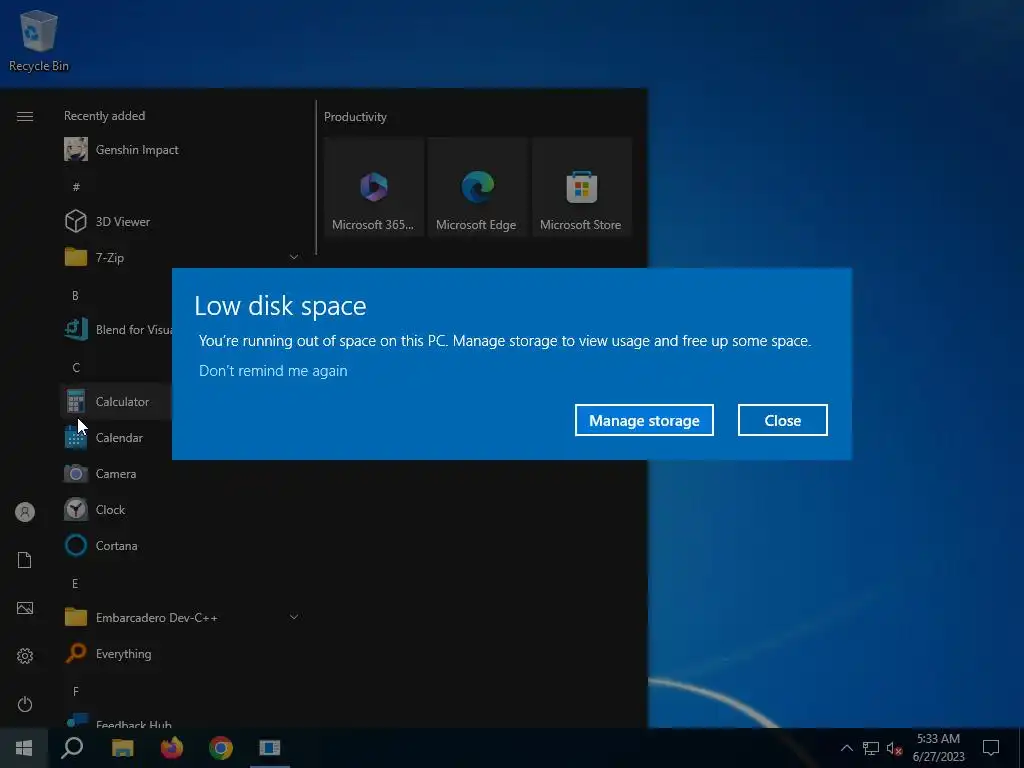
Task: Open the Action Center notifications icon
Action: coord(991,748)
